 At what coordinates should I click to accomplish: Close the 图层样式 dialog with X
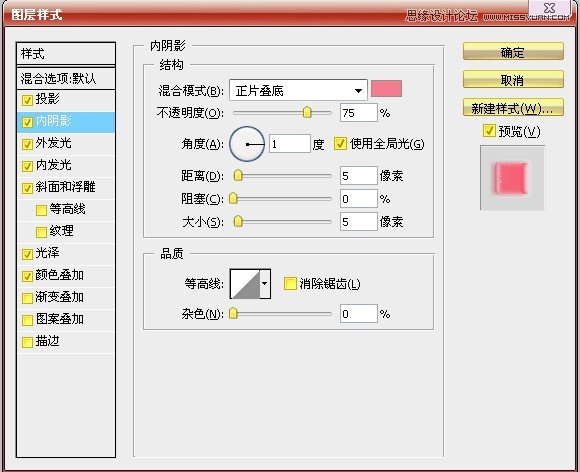coord(550,7)
